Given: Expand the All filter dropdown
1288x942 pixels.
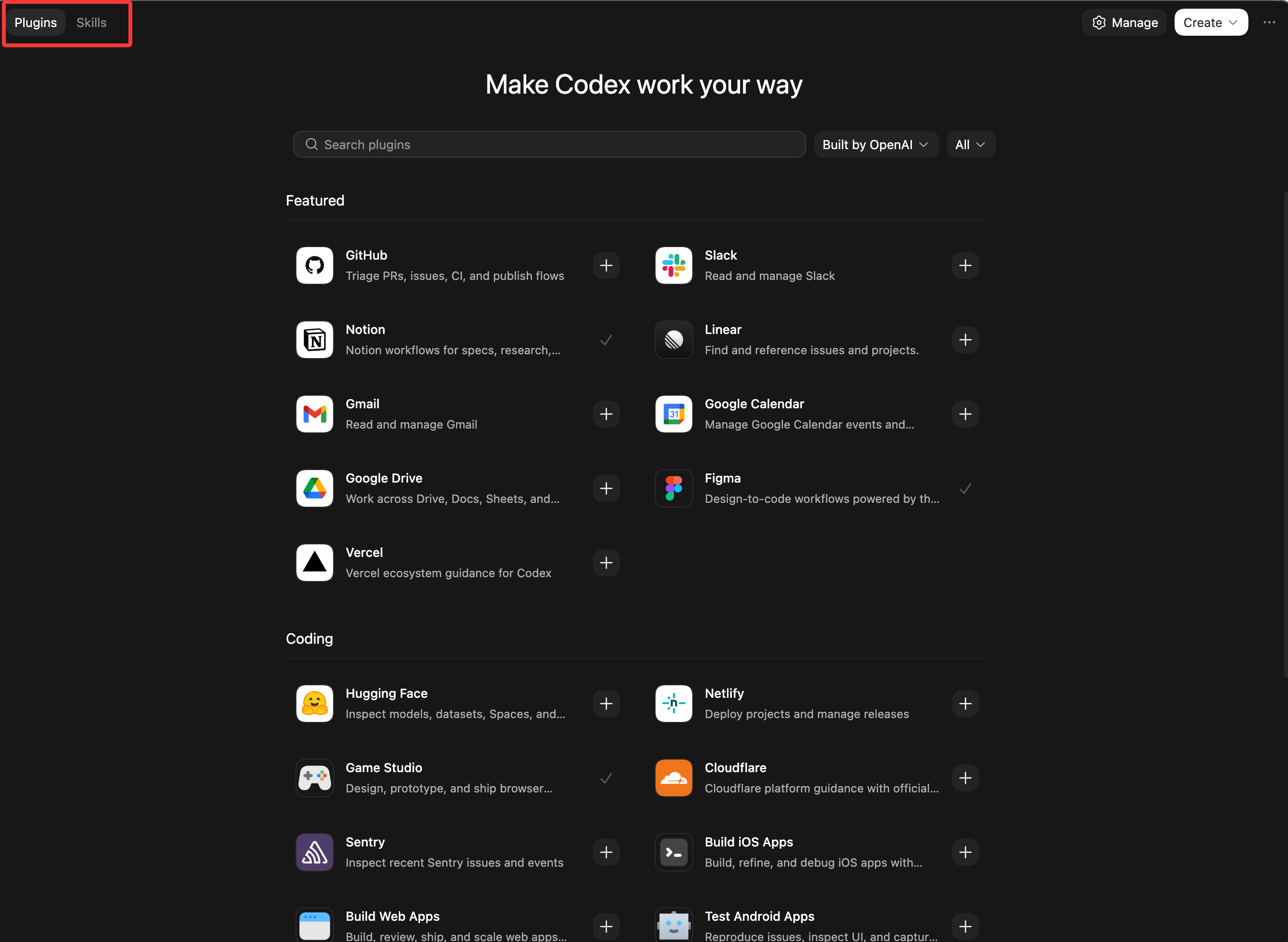Looking at the screenshot, I should tap(970, 144).
